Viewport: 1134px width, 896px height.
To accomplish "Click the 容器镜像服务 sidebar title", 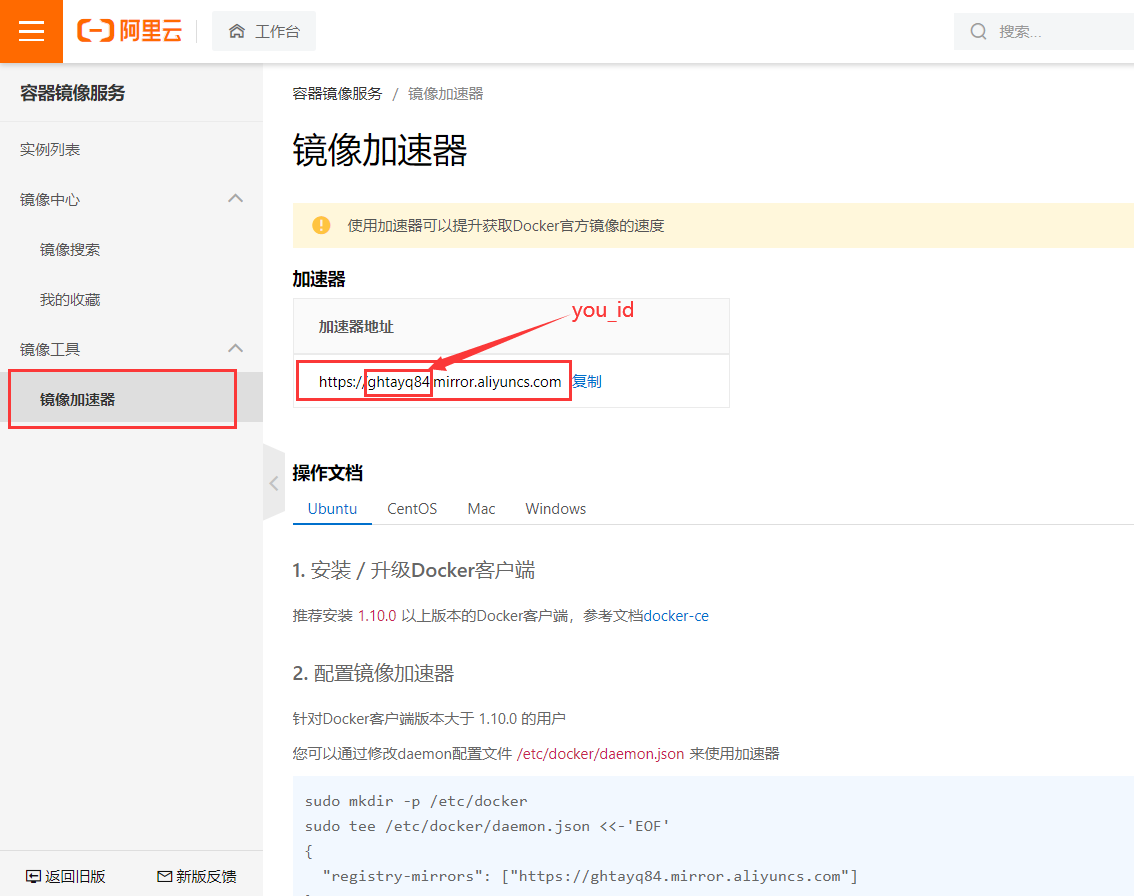I will [x=72, y=93].
